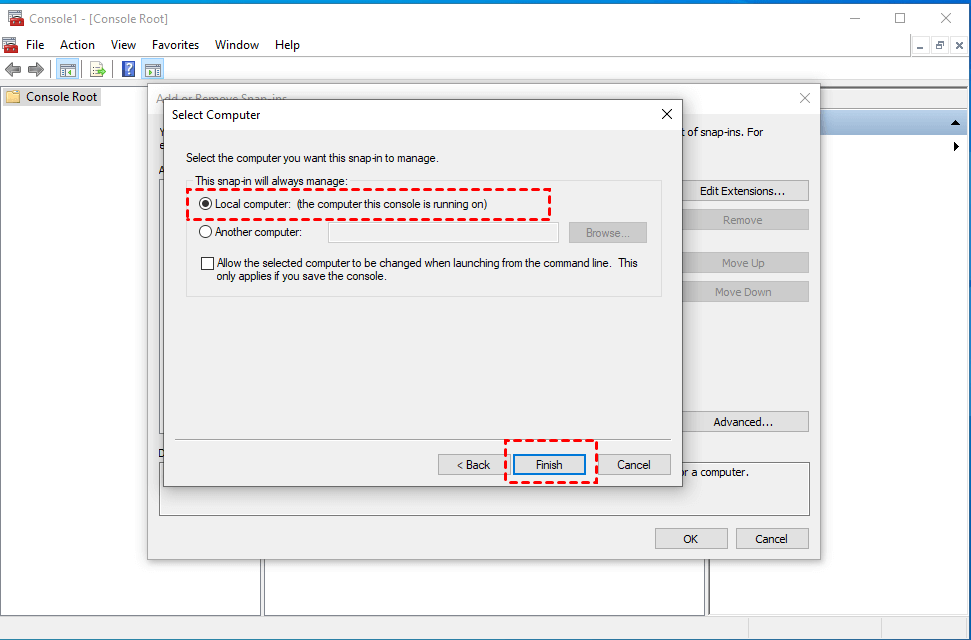
Task: Expand More Actions arrow in Actions pane
Action: click(956, 147)
